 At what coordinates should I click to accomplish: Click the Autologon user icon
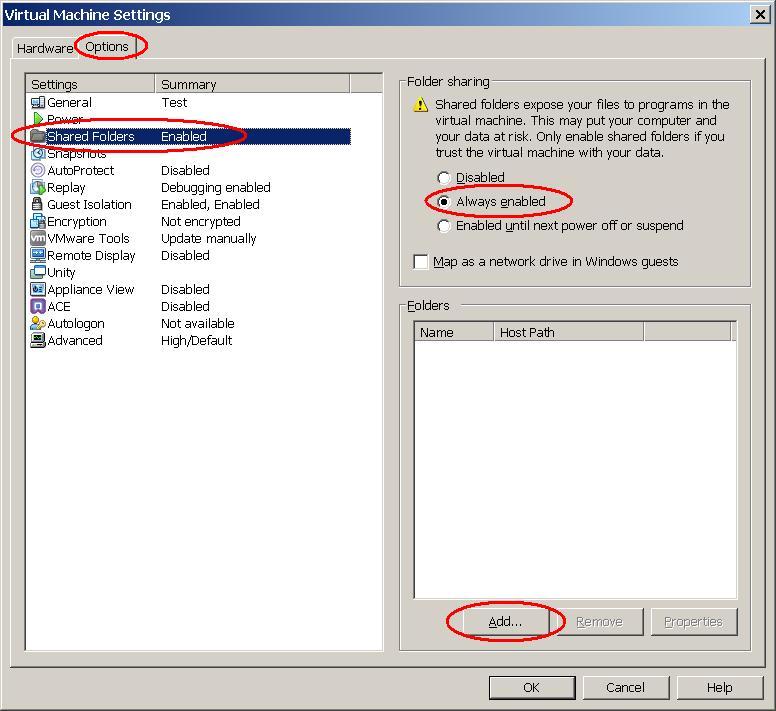[38, 323]
